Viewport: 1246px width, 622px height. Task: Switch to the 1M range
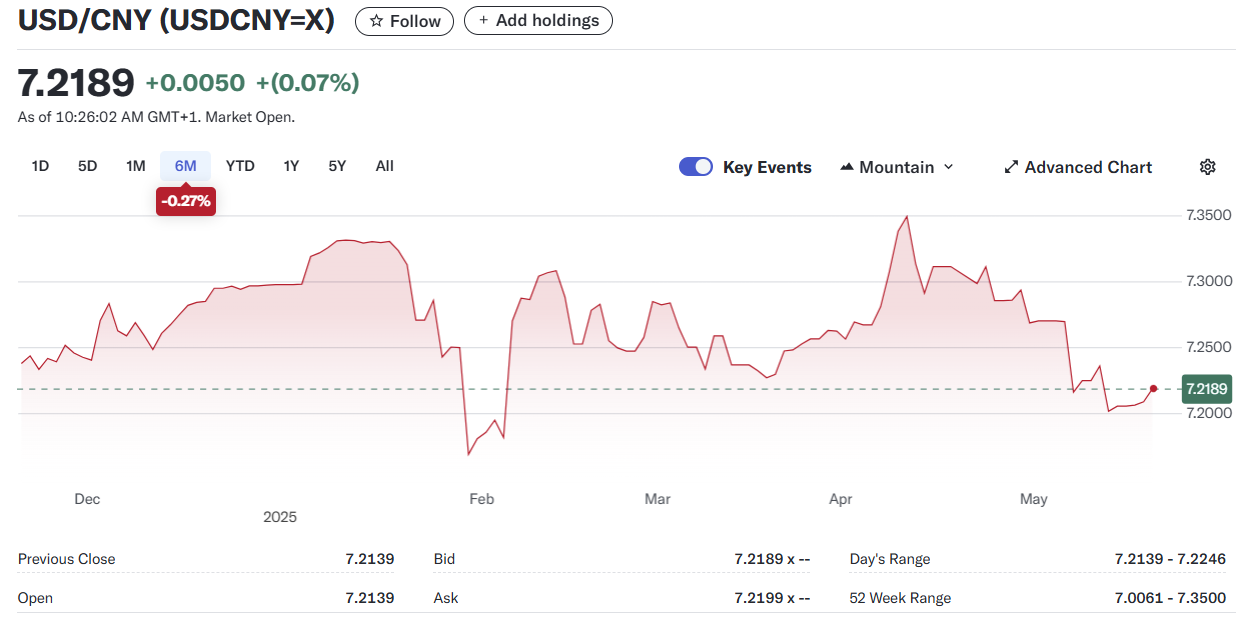[136, 166]
